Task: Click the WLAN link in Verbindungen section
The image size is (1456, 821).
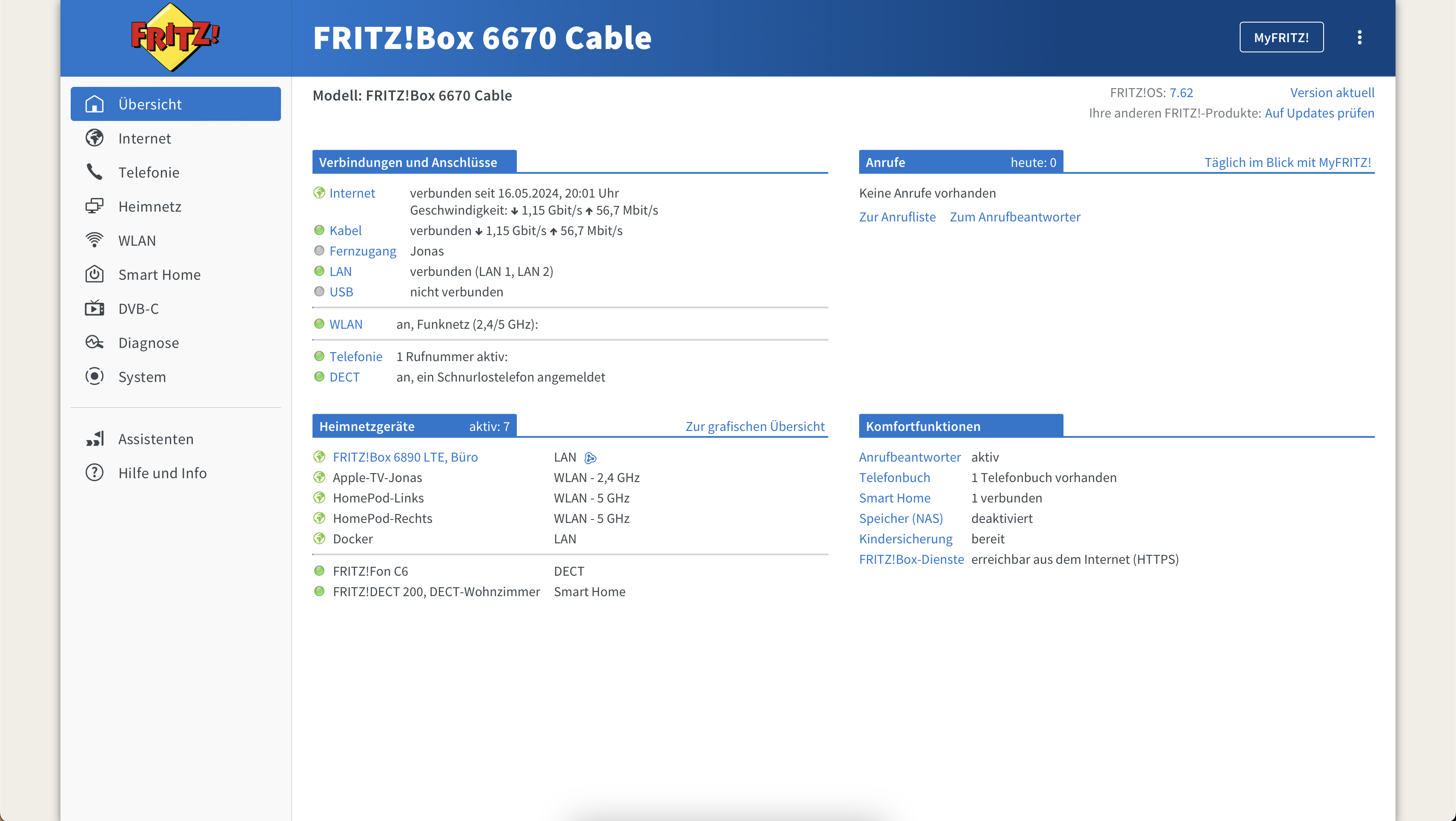Action: coord(345,324)
